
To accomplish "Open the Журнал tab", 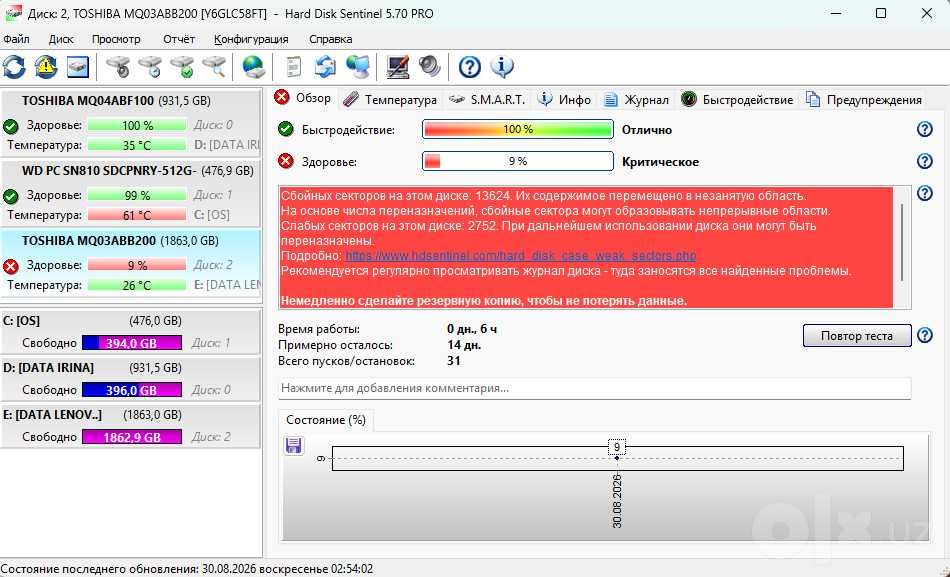I will (636, 99).
